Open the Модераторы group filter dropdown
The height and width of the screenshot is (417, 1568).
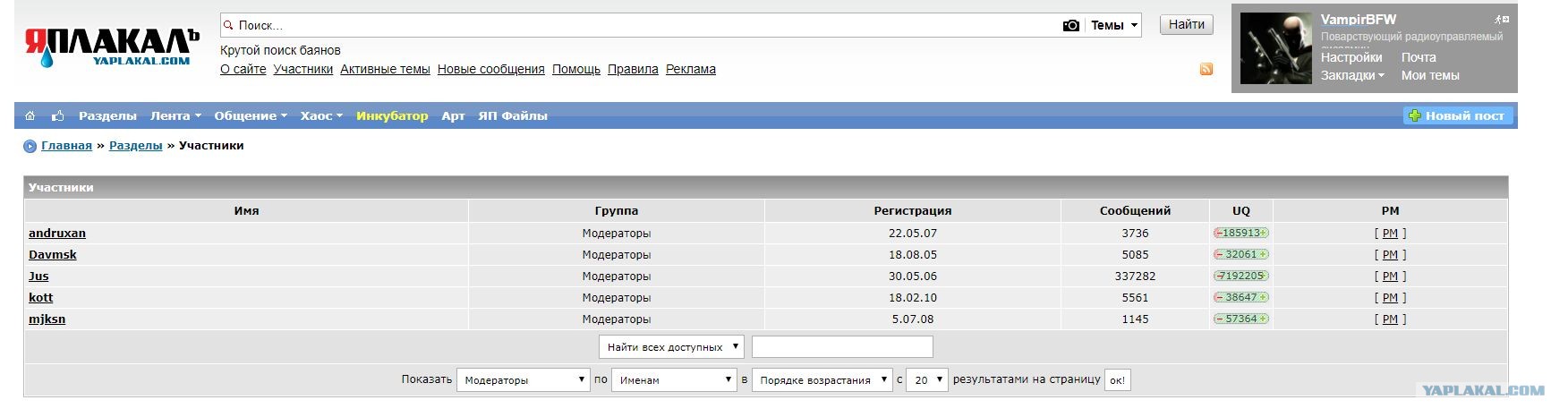tap(523, 380)
